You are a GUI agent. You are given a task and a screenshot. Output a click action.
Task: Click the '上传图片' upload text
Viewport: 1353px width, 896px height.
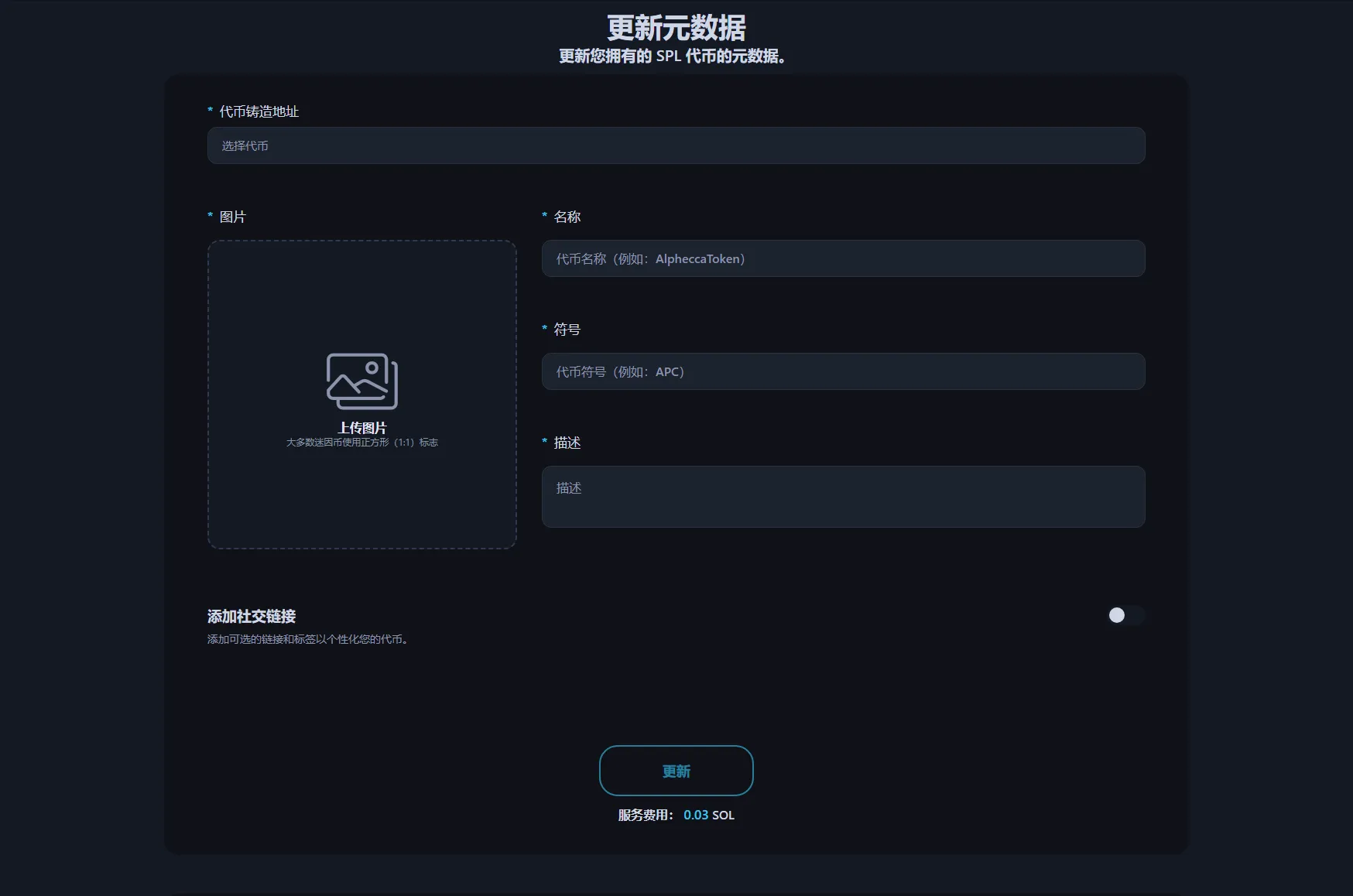tap(361, 428)
